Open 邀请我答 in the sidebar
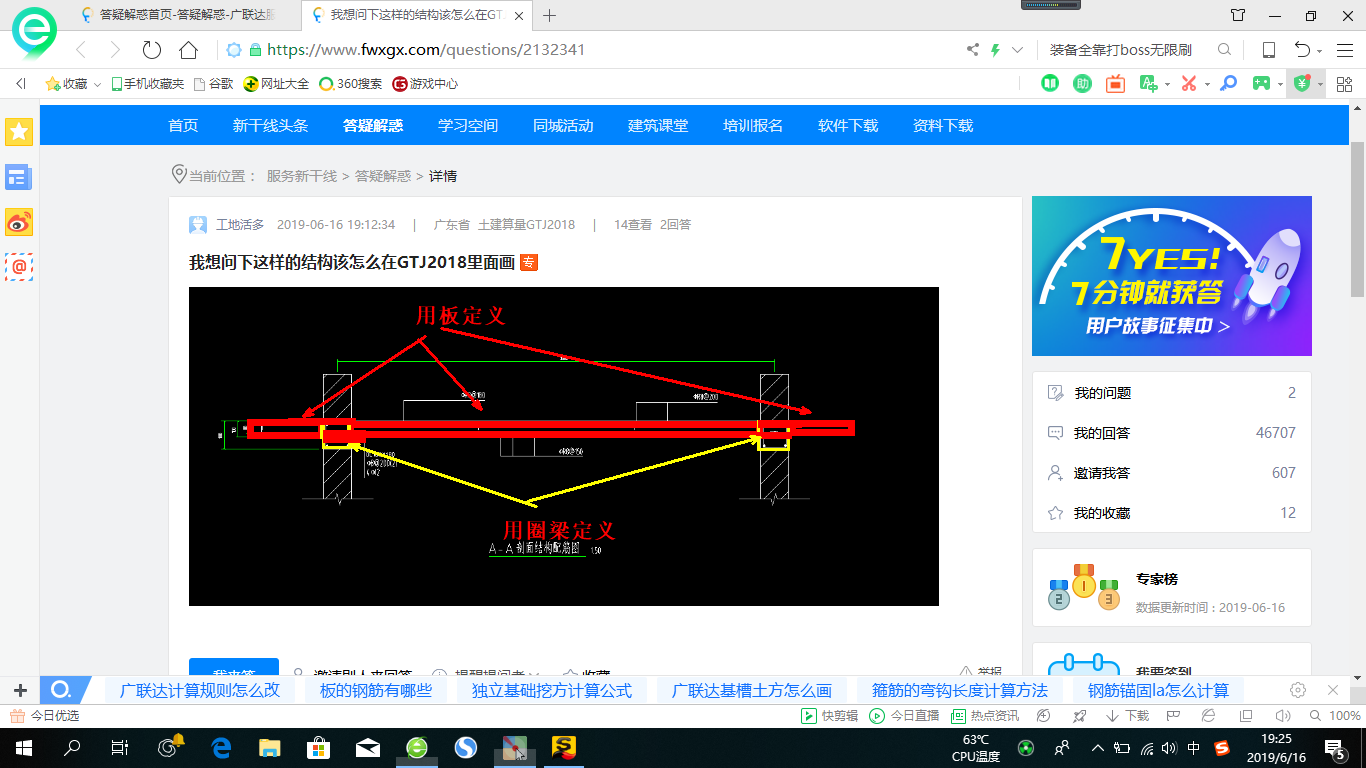The image size is (1366, 768). click(x=1171, y=473)
